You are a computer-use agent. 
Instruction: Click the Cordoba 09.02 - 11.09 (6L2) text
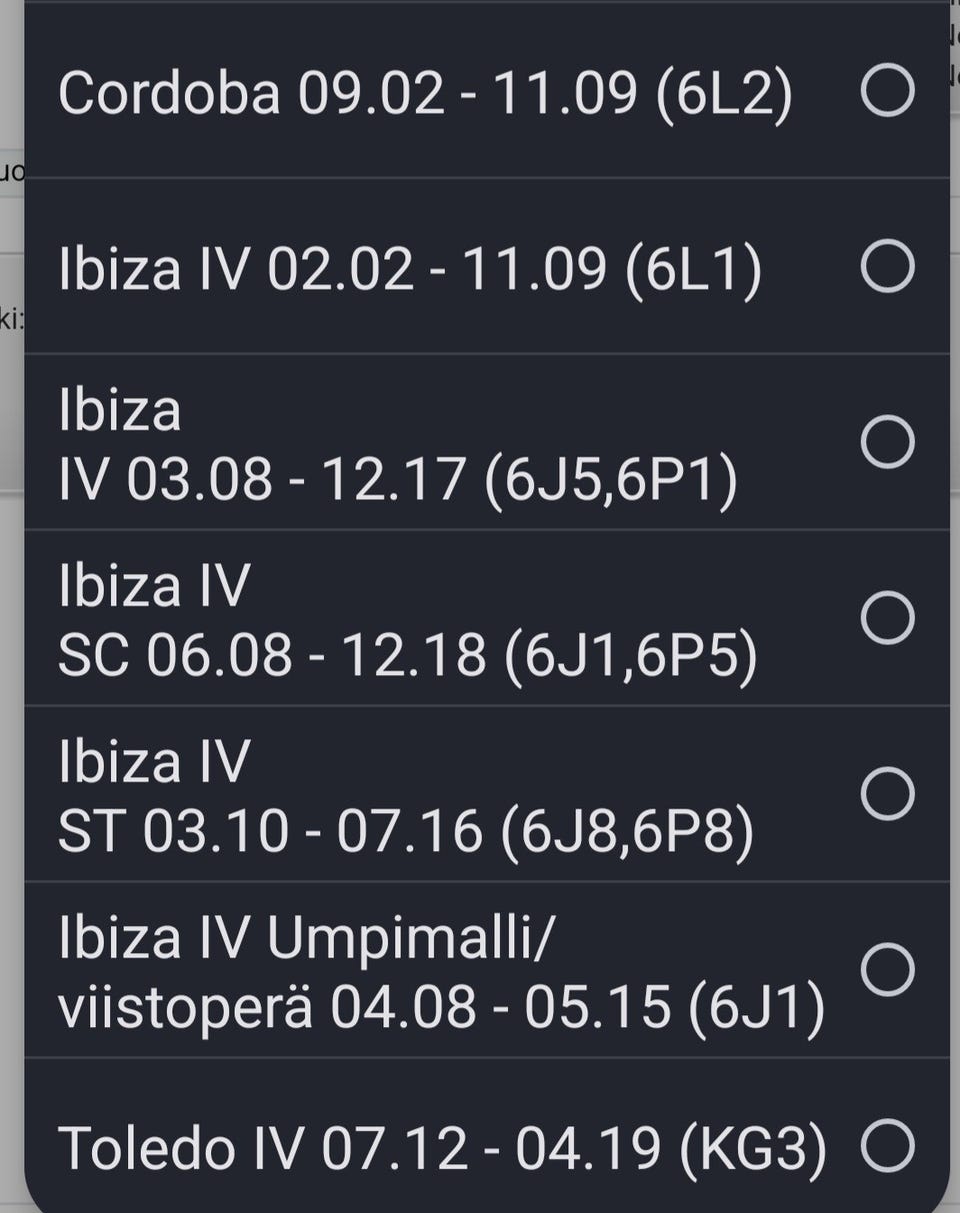pos(425,94)
